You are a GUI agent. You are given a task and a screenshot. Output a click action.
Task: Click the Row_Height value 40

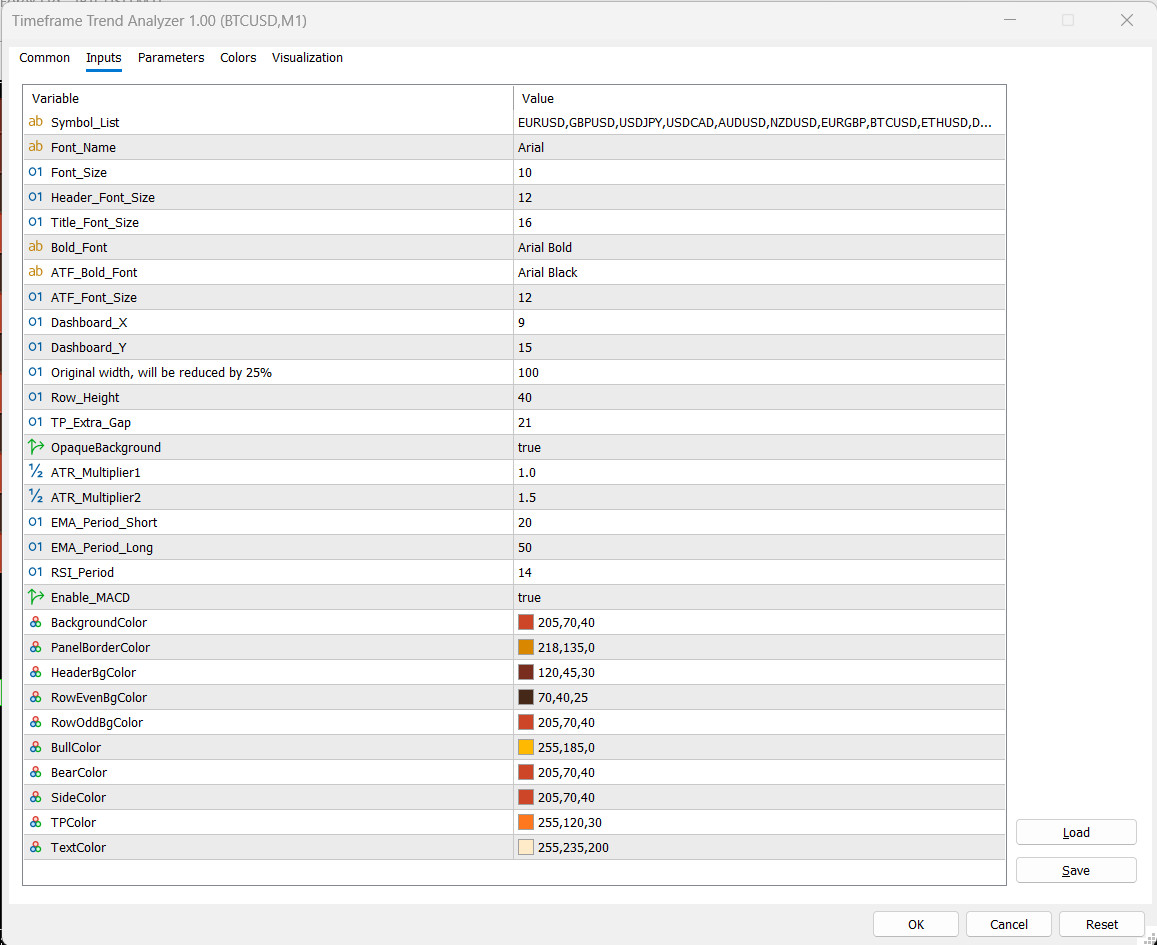click(x=525, y=398)
